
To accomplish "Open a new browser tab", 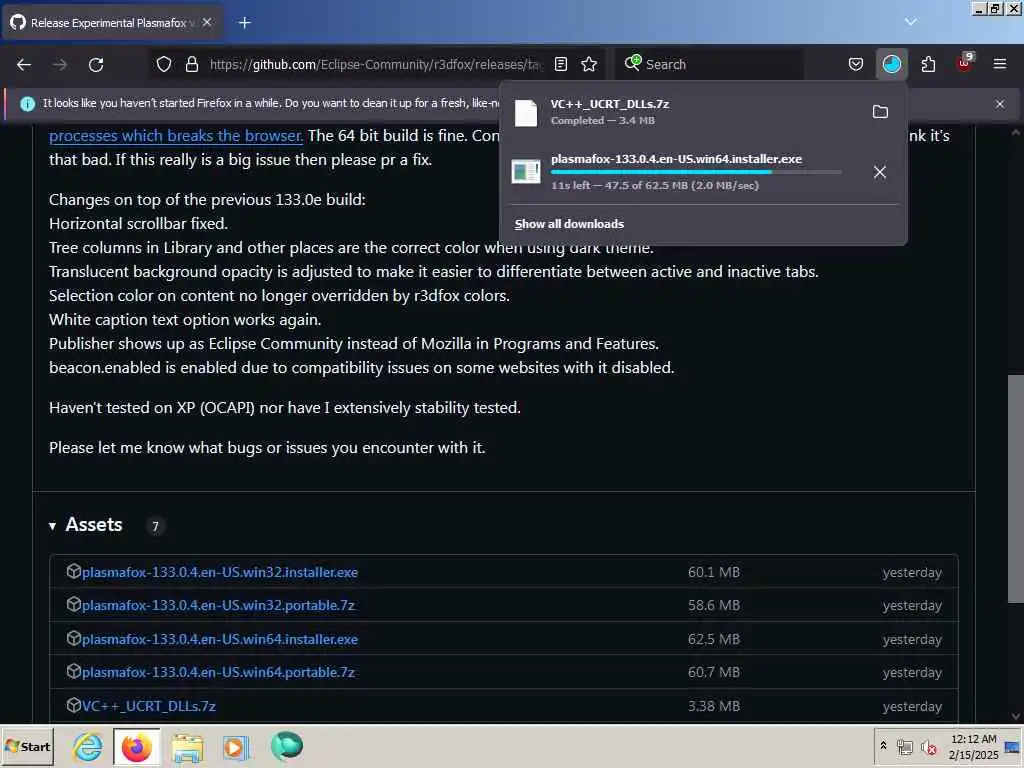I will click(x=245, y=23).
